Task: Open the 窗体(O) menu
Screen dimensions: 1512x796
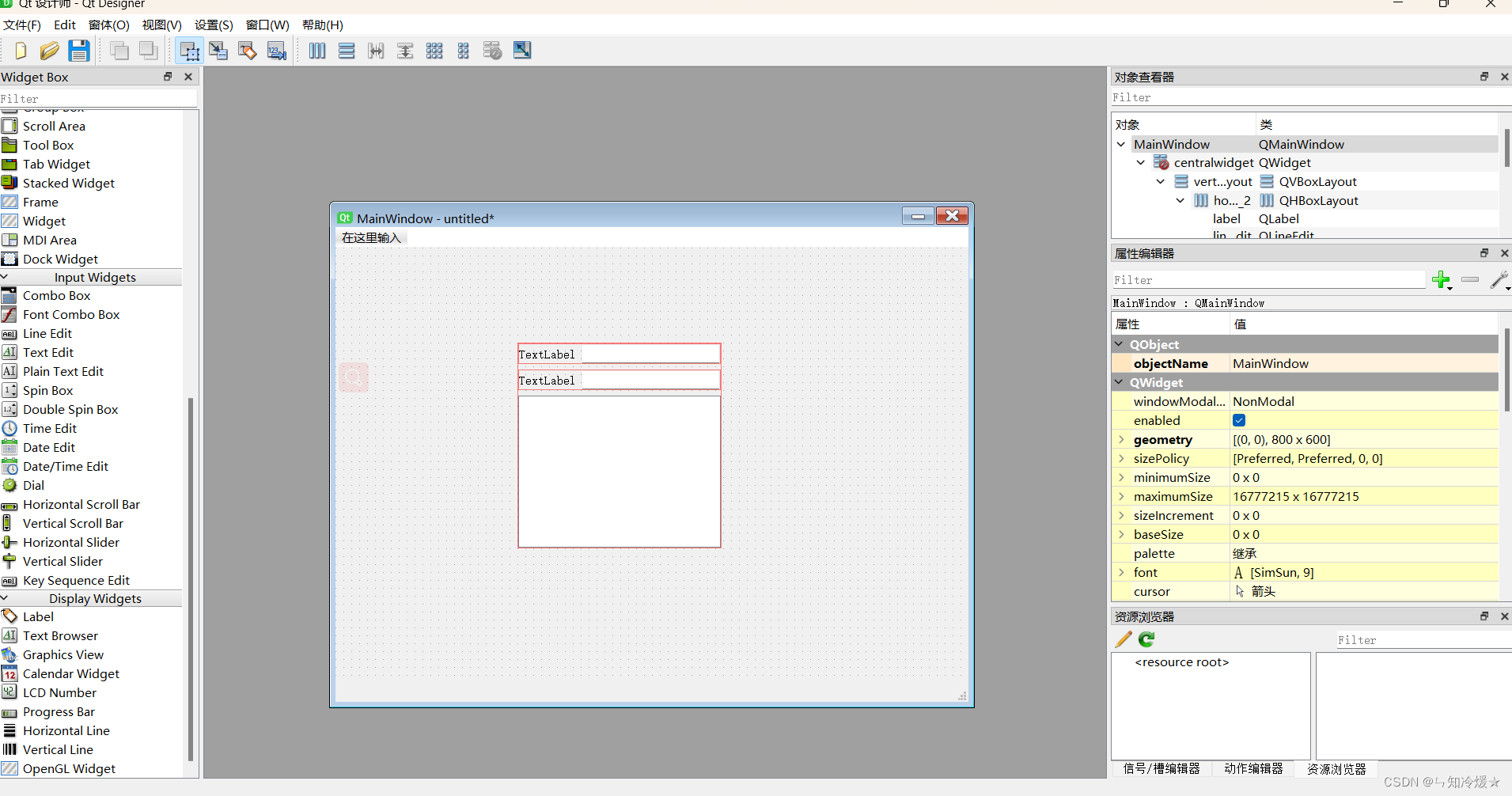Action: tap(108, 25)
